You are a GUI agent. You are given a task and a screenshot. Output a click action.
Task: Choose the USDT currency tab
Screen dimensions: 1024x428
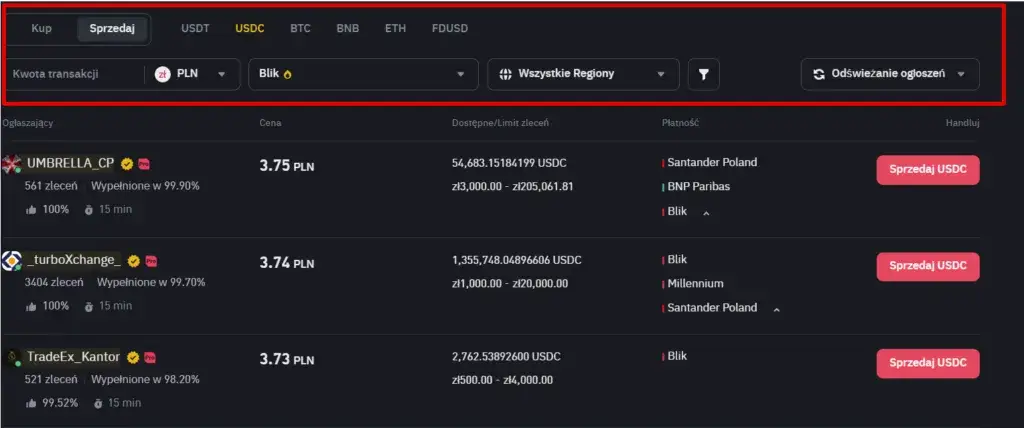pos(195,29)
